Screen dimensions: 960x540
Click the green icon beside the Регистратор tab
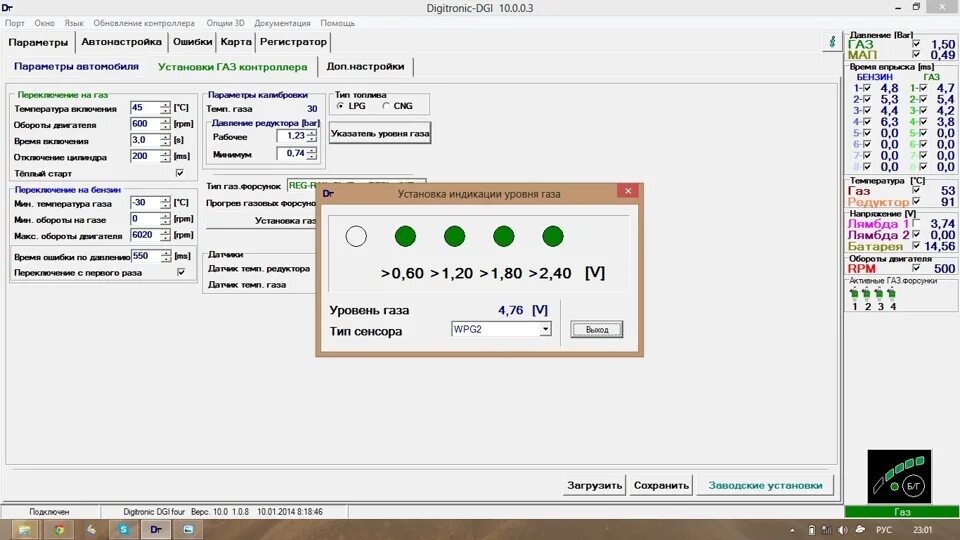click(832, 42)
